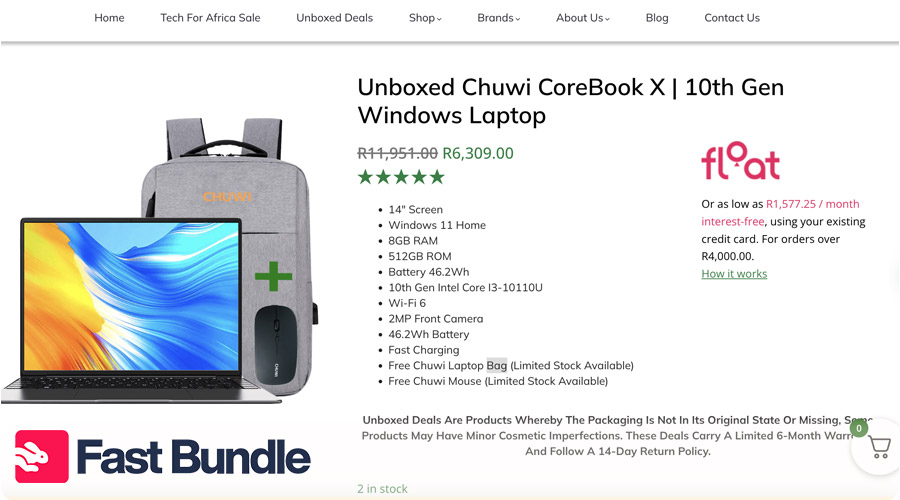
Task: Click the cart item count badge
Action: pyautogui.click(x=859, y=428)
